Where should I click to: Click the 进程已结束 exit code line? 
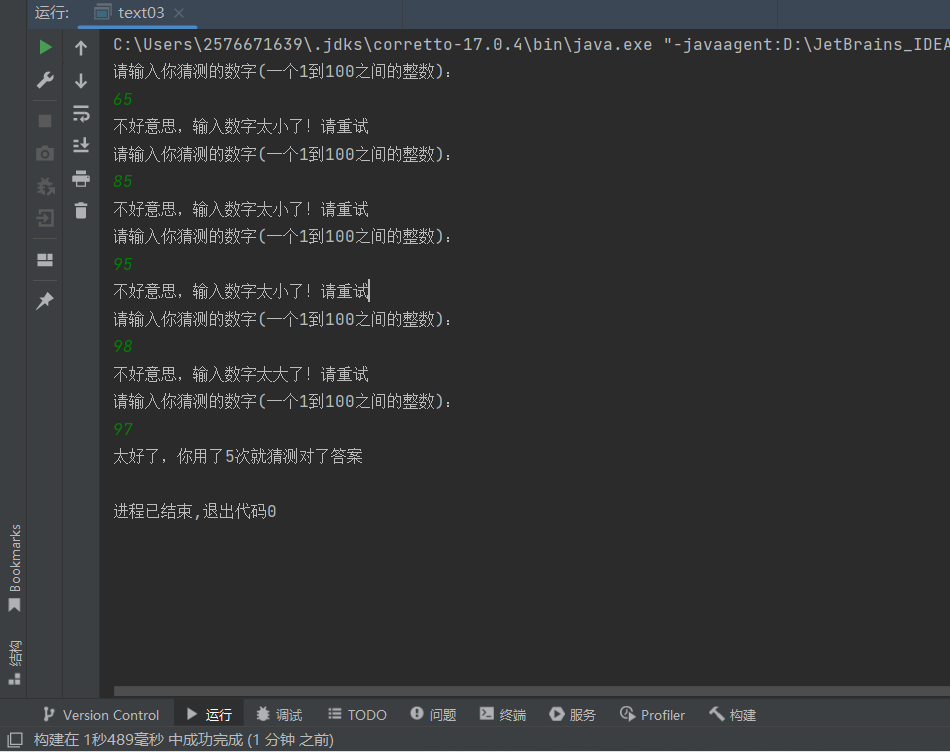195,511
